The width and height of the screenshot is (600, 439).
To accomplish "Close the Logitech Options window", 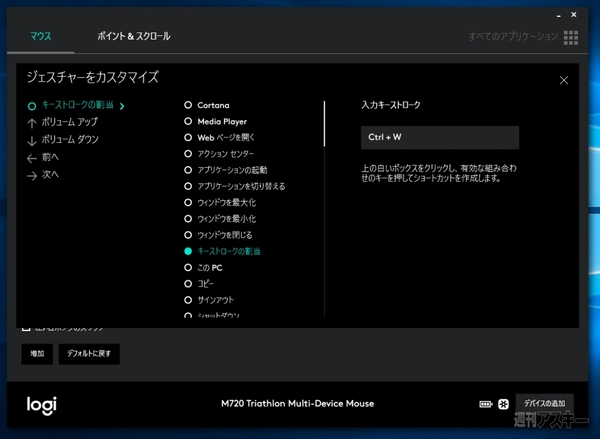I will click(x=574, y=15).
